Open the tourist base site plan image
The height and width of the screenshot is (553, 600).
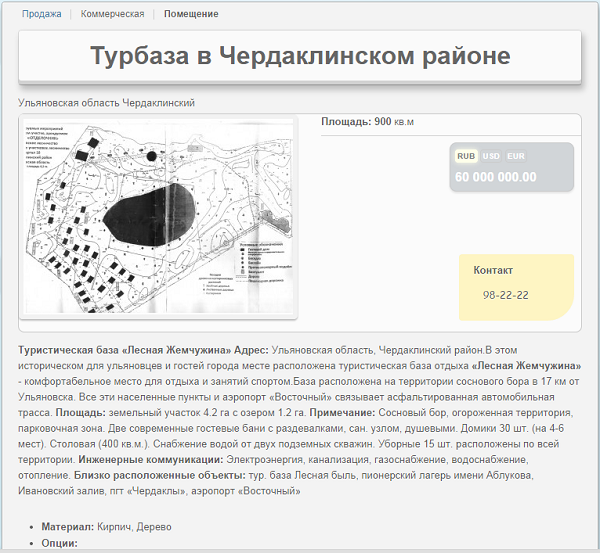(158, 216)
